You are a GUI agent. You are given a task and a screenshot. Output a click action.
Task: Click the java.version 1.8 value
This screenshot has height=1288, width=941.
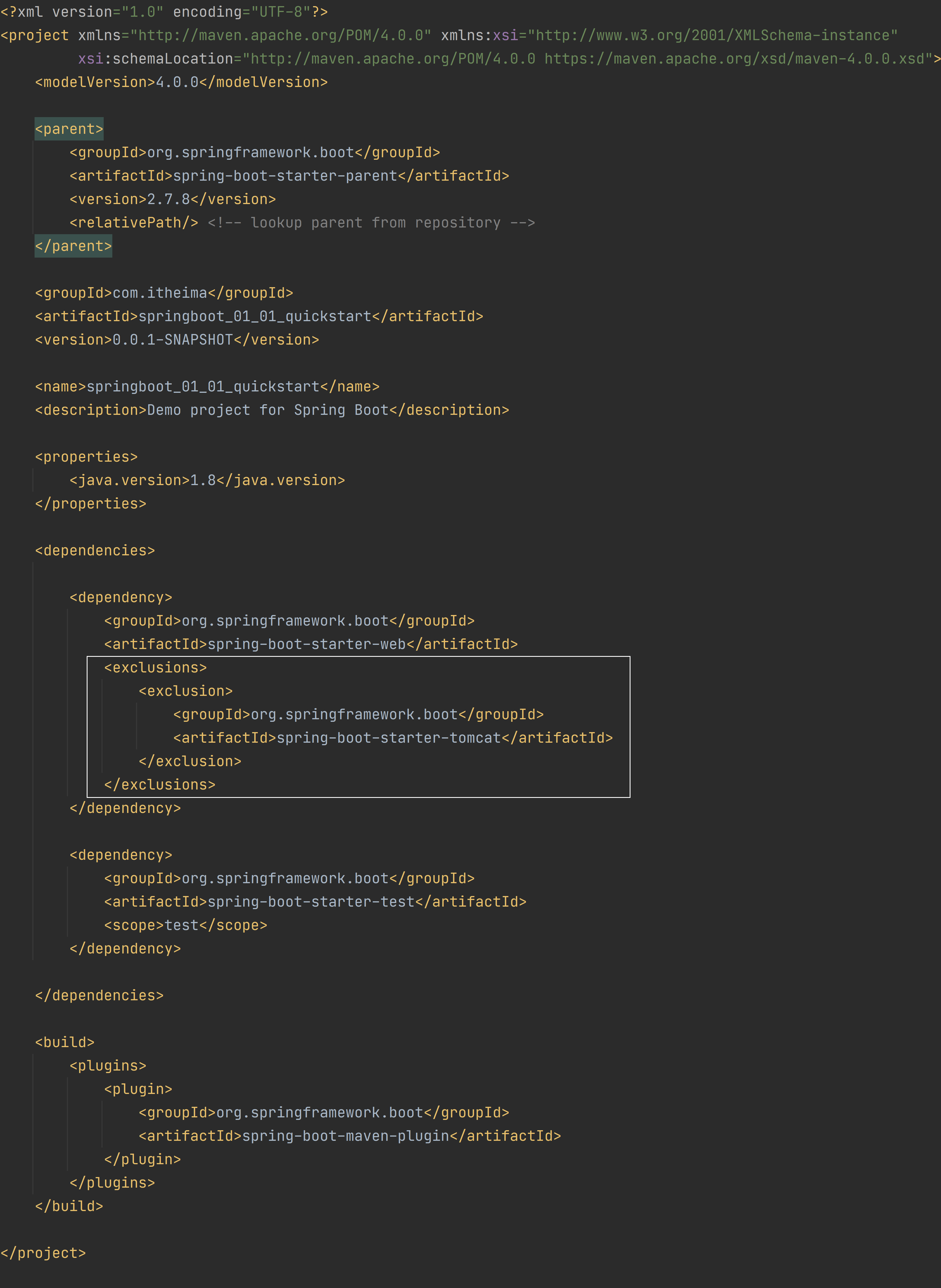point(203,480)
